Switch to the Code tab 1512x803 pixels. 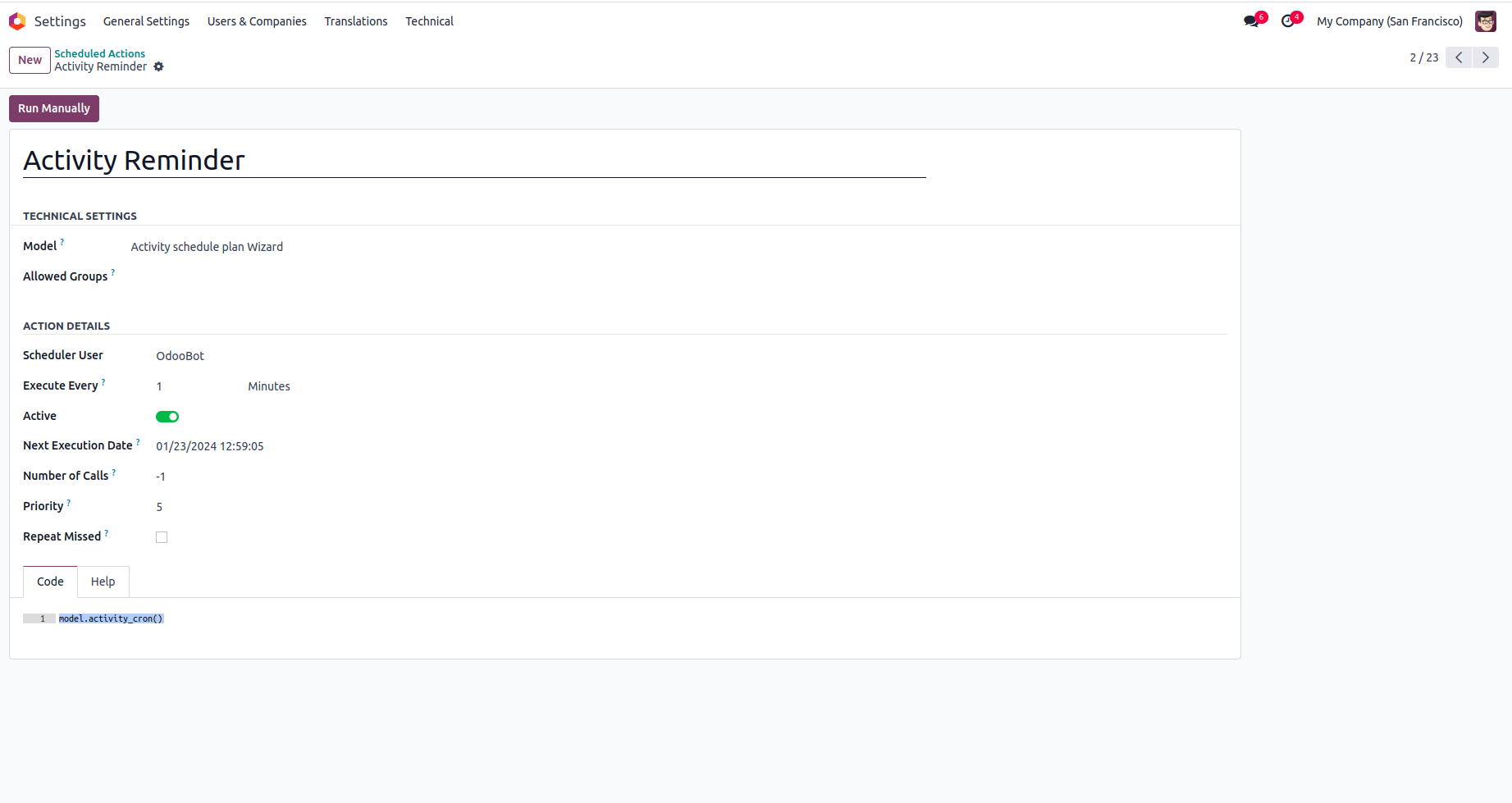pyautogui.click(x=50, y=582)
